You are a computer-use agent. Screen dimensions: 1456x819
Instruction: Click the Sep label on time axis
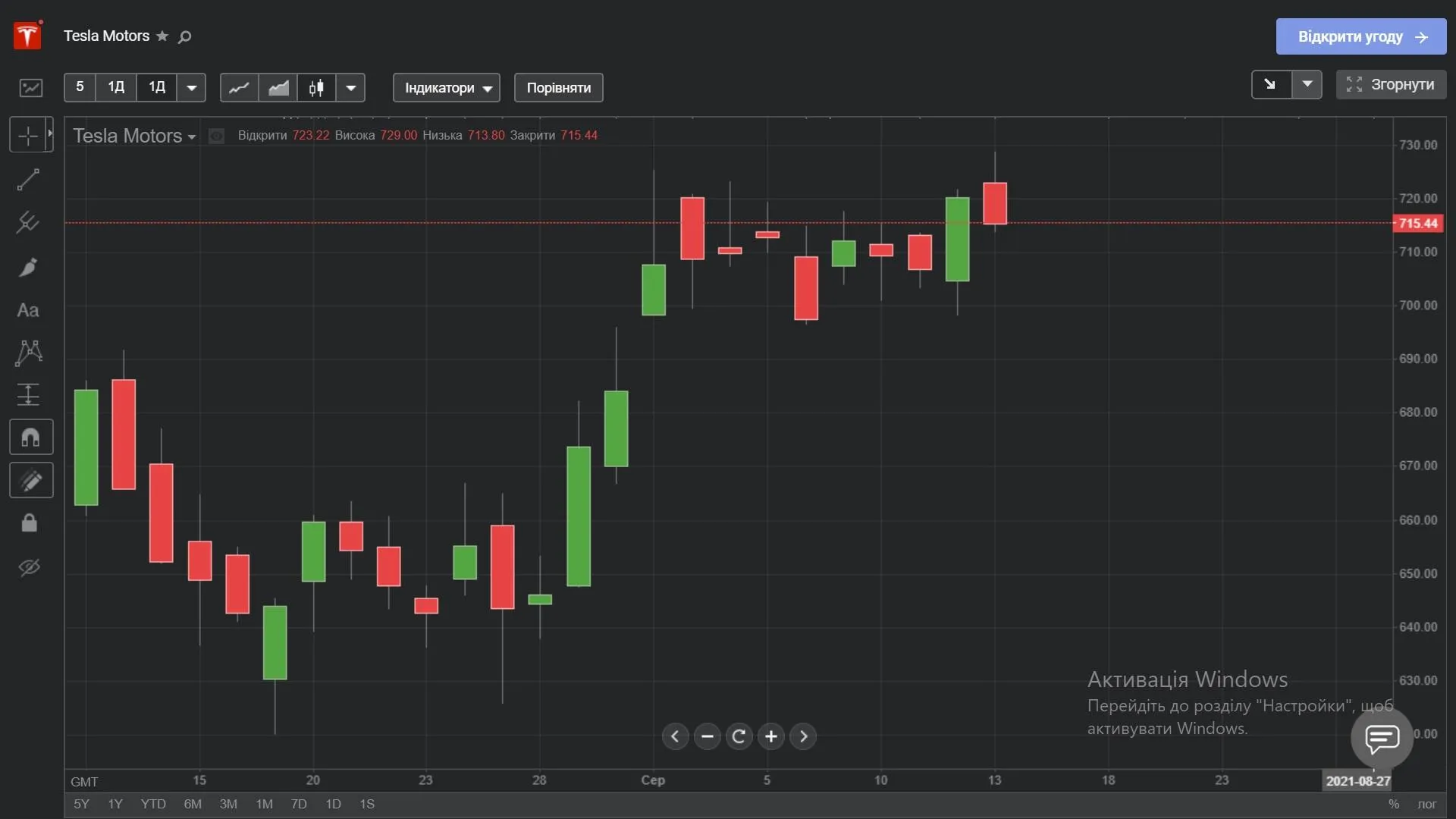click(x=653, y=780)
